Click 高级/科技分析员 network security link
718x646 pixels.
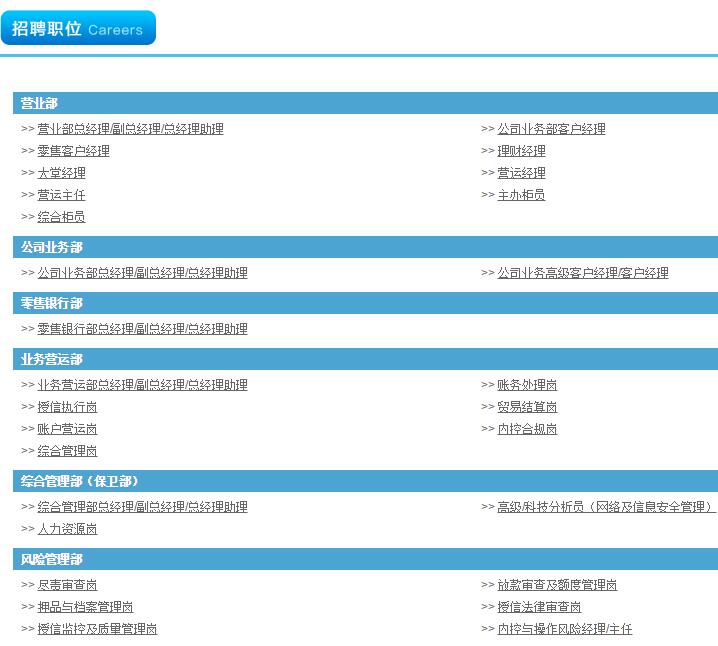click(605, 507)
